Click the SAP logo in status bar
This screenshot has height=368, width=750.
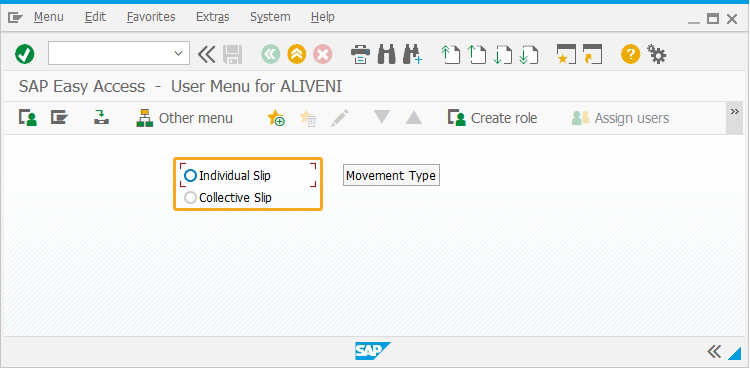click(x=373, y=351)
